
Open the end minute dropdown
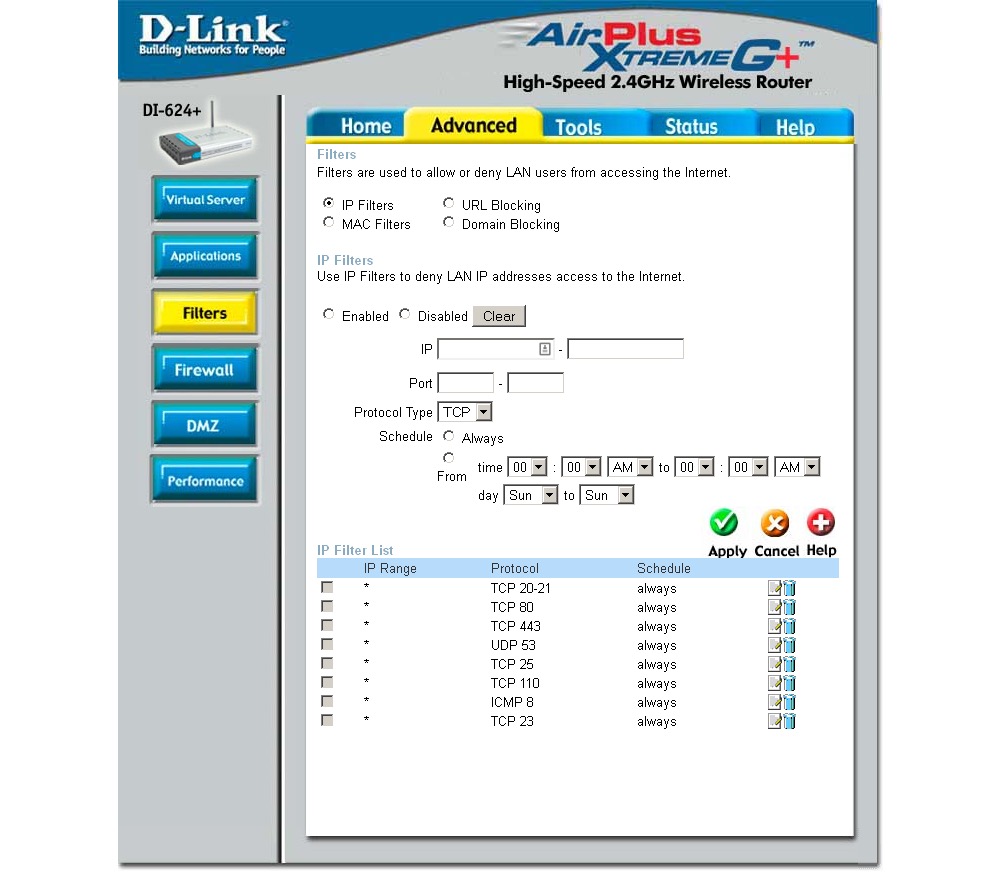(748, 467)
